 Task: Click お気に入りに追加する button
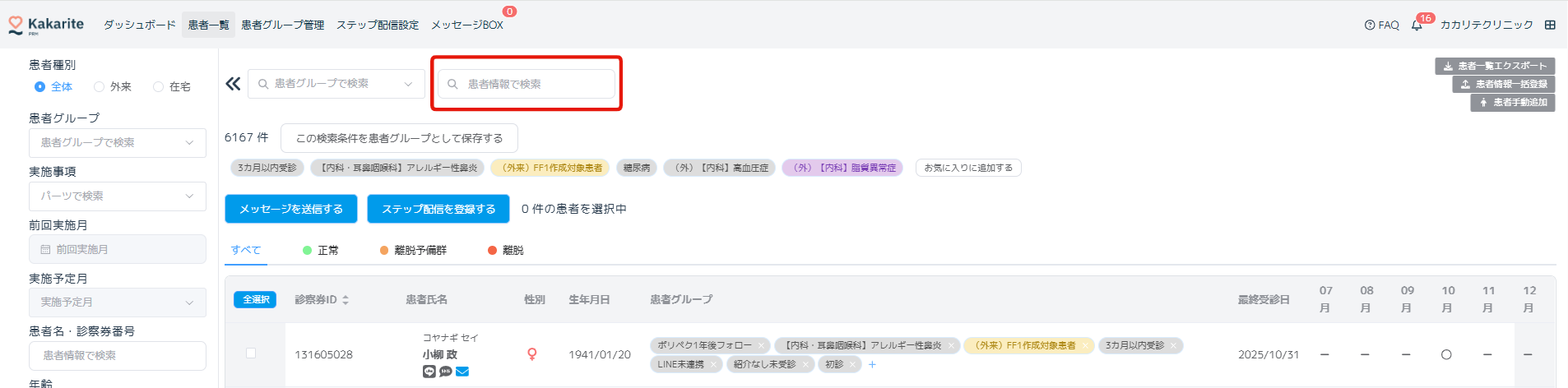[x=968, y=168]
